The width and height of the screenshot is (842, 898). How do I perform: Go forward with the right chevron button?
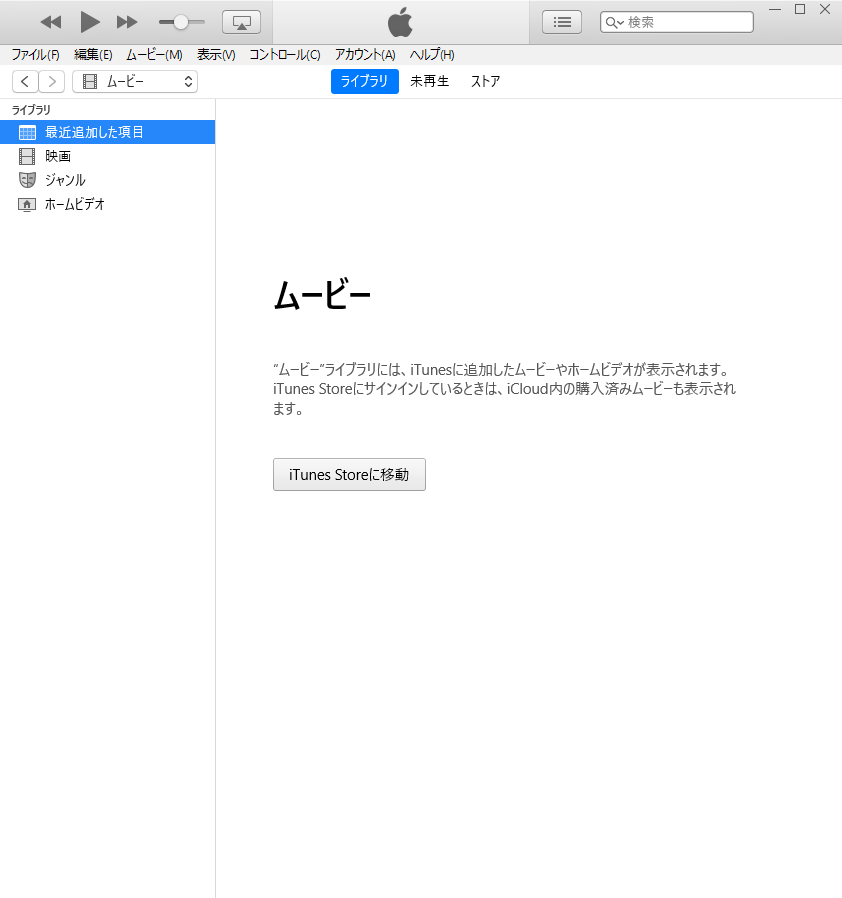click(x=52, y=81)
